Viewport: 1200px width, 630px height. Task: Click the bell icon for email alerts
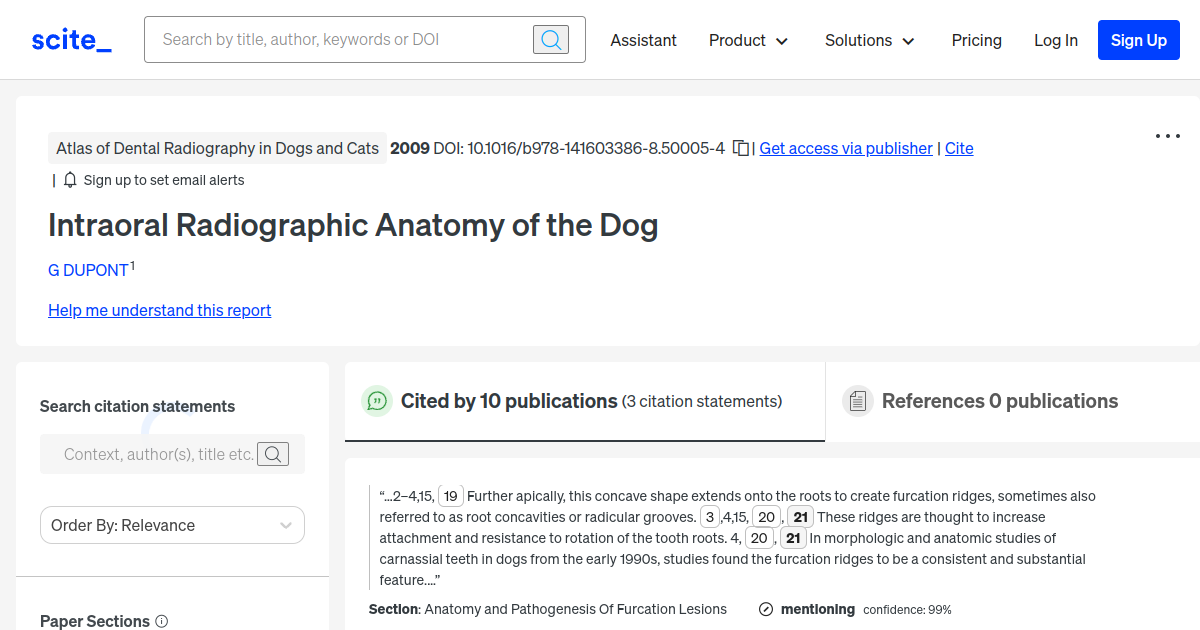click(69, 180)
